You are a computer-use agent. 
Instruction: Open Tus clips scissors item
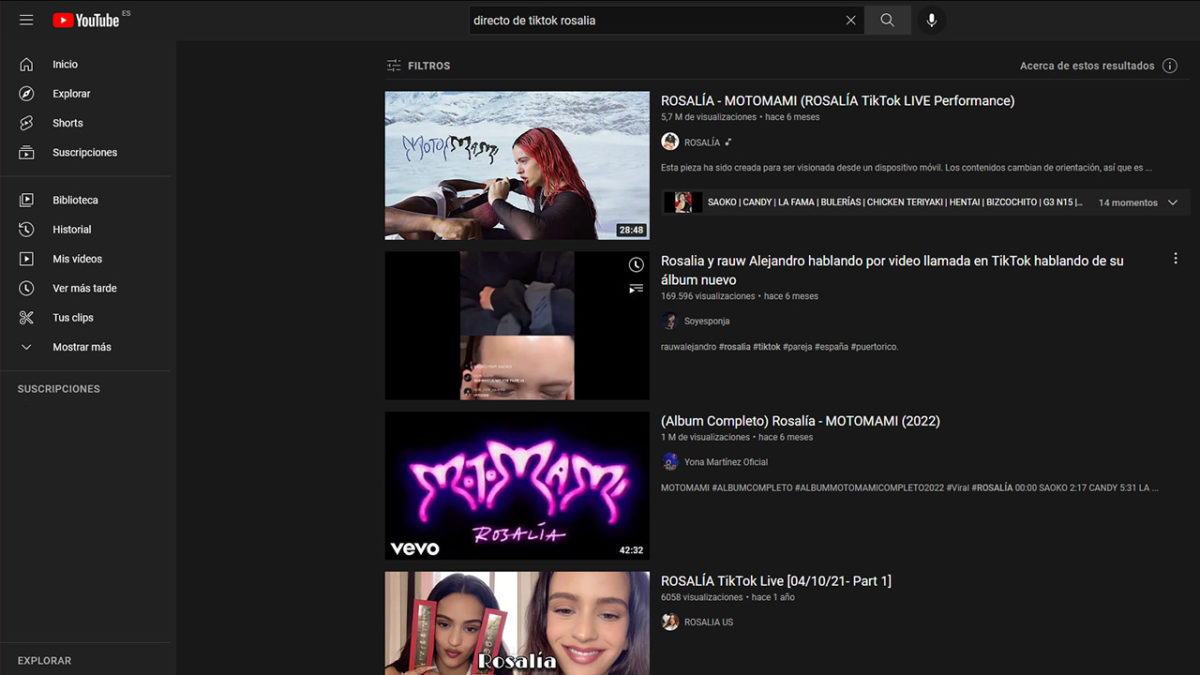click(73, 318)
